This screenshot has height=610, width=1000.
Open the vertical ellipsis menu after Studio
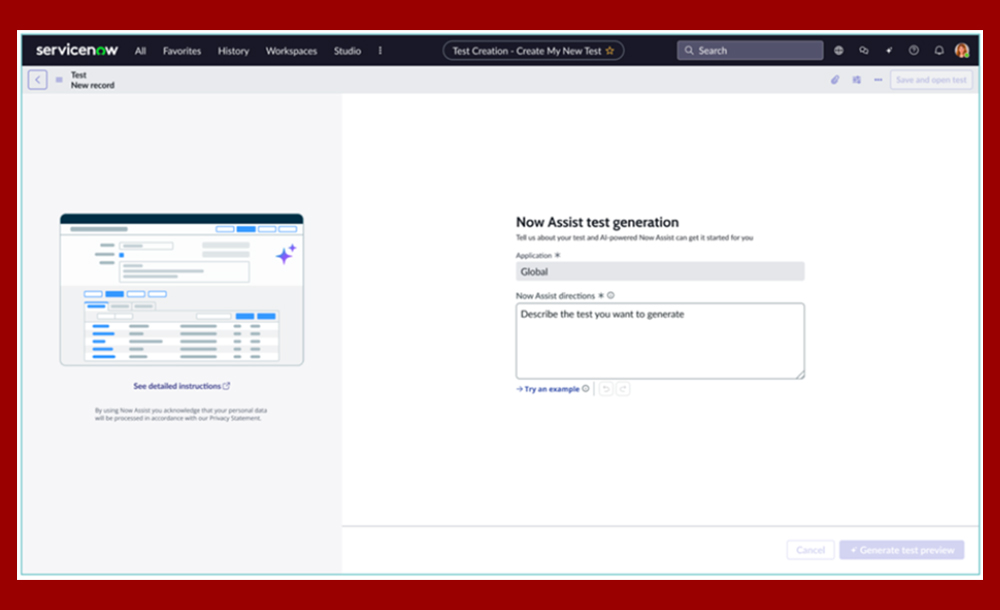point(378,50)
